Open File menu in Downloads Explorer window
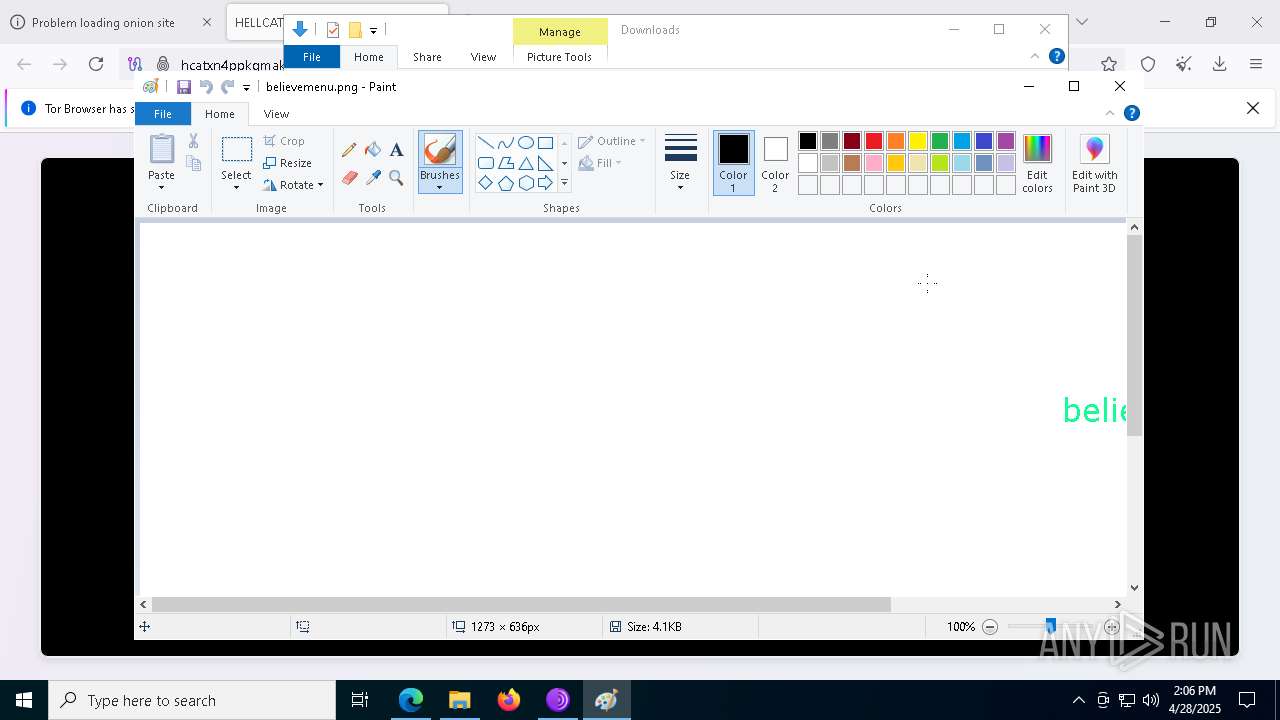The width and height of the screenshot is (1280, 720). point(312,57)
